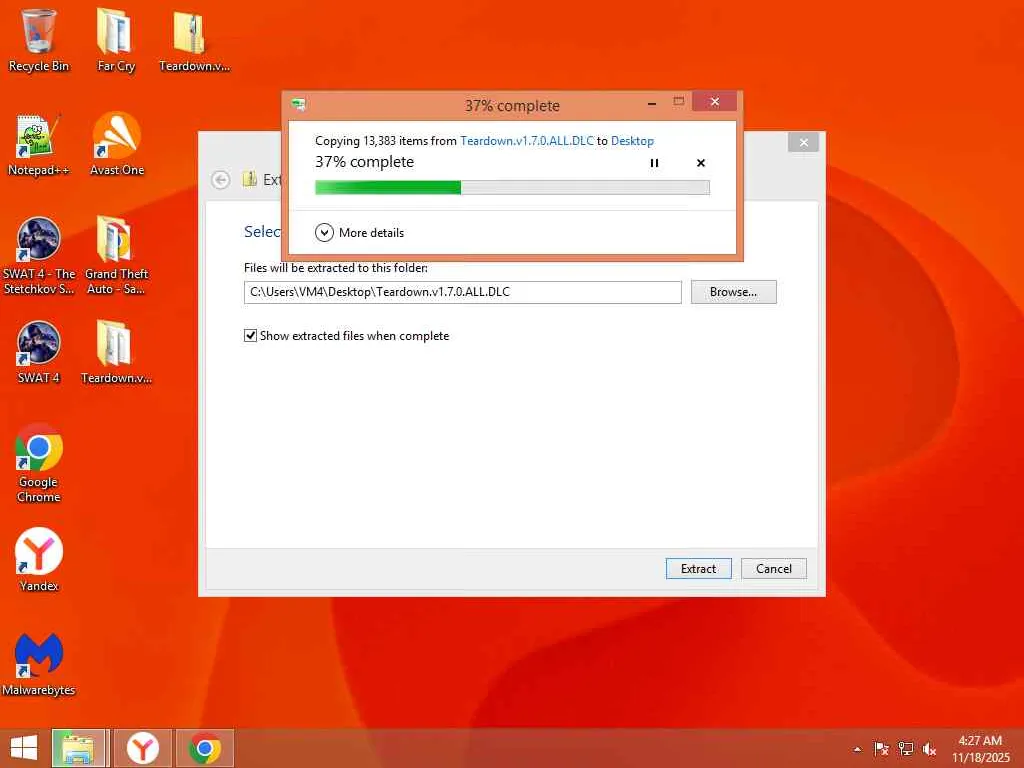Open the Recycle Bin desktop icon

[x=39, y=39]
